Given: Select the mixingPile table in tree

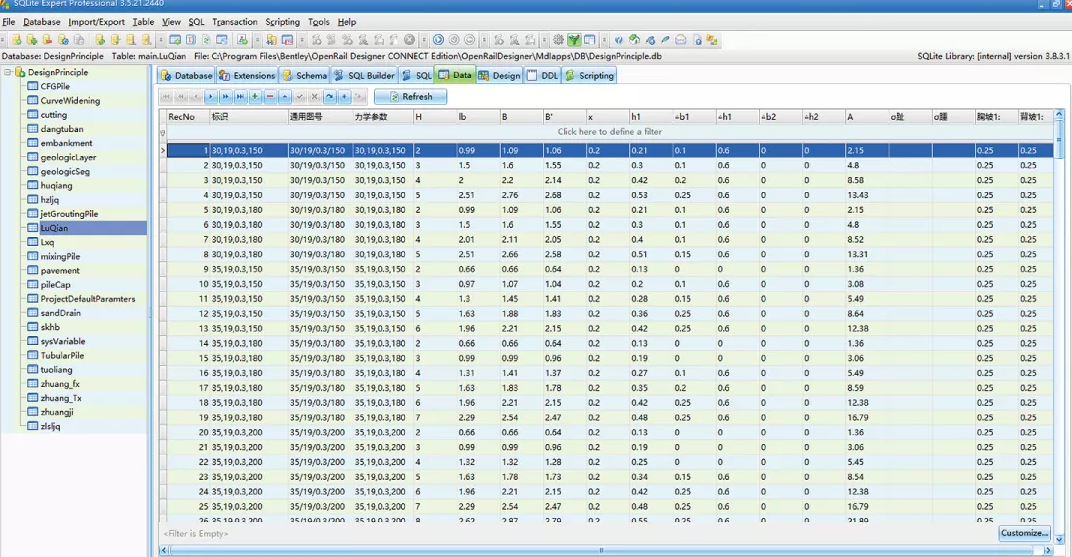Looking at the screenshot, I should pos(60,256).
